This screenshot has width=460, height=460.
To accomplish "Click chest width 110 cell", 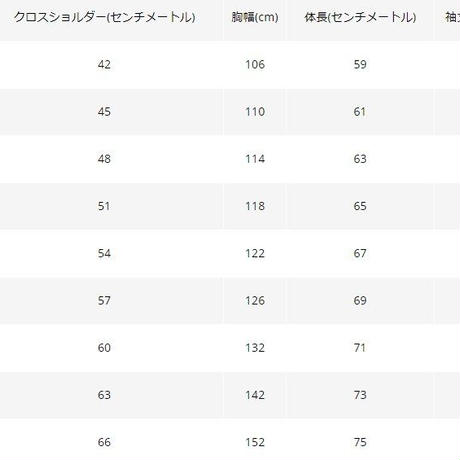I will click(255, 112).
